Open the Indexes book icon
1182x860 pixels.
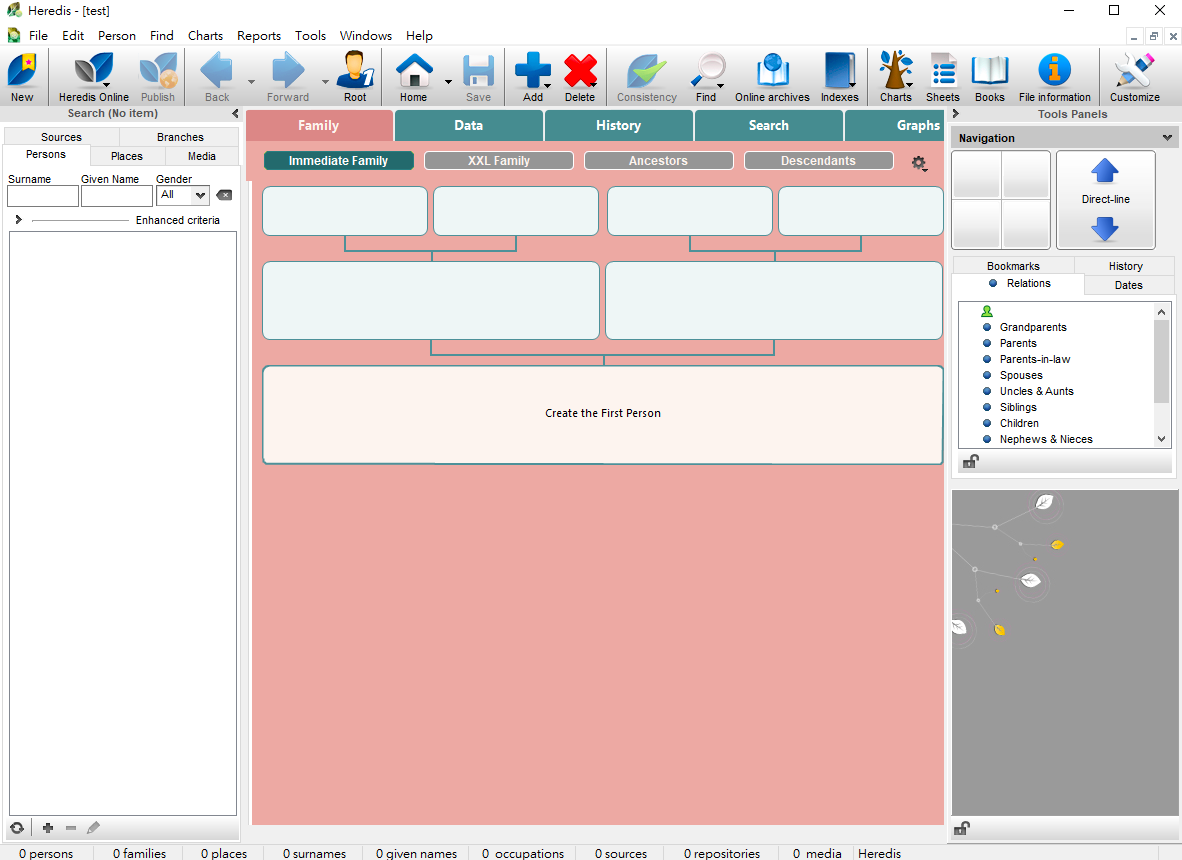(839, 72)
